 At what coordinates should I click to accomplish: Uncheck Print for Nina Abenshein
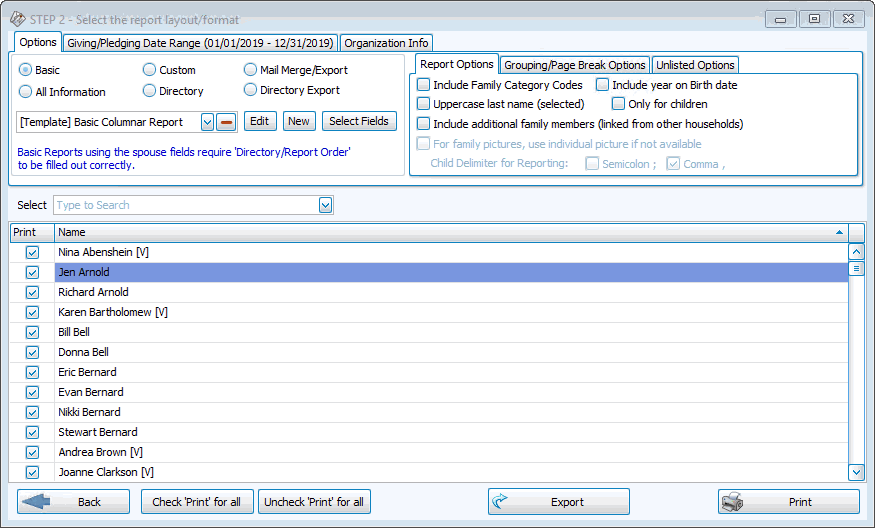click(x=32, y=252)
